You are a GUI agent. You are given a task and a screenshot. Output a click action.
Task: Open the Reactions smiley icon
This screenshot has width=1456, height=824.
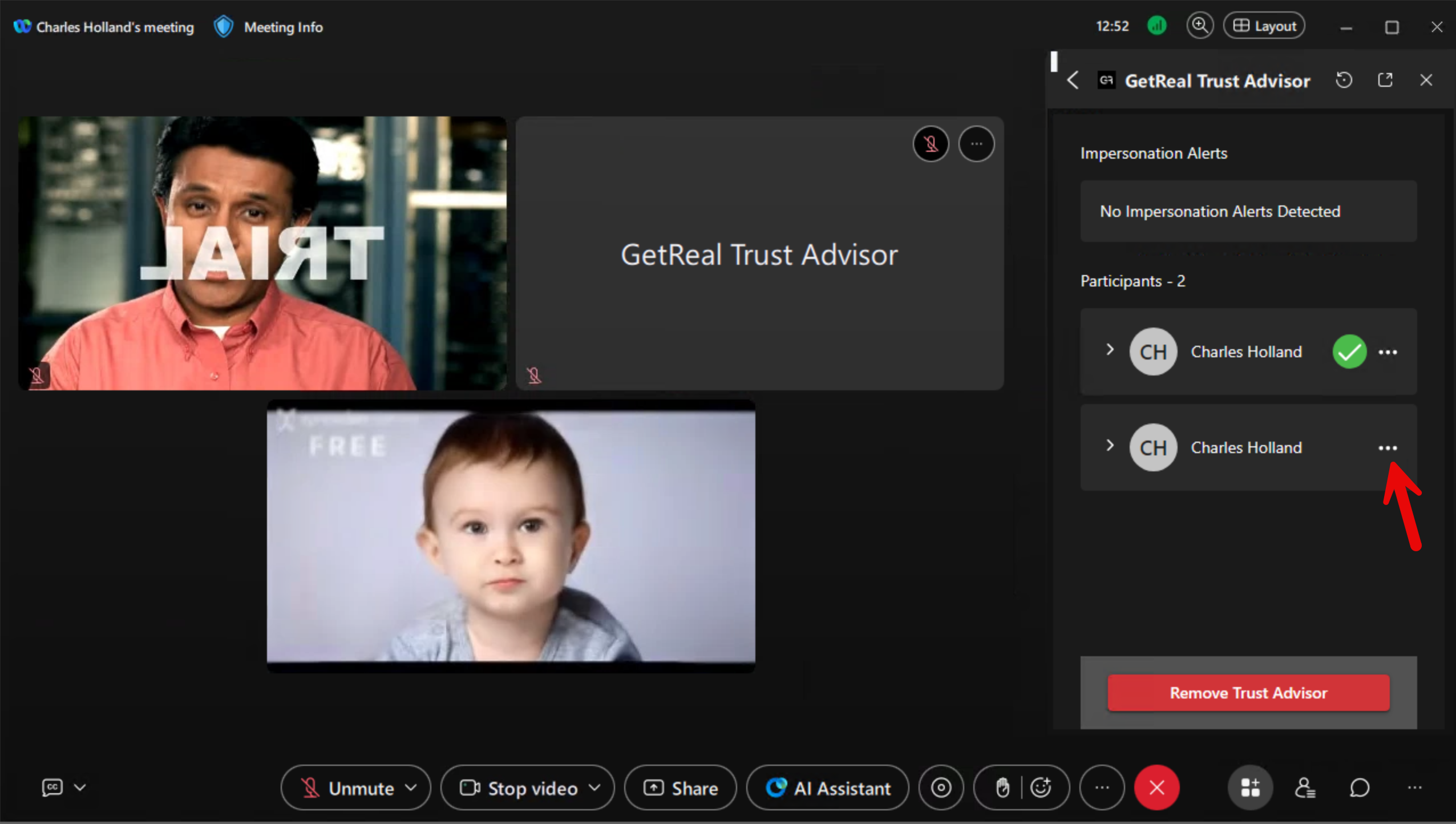(1041, 788)
